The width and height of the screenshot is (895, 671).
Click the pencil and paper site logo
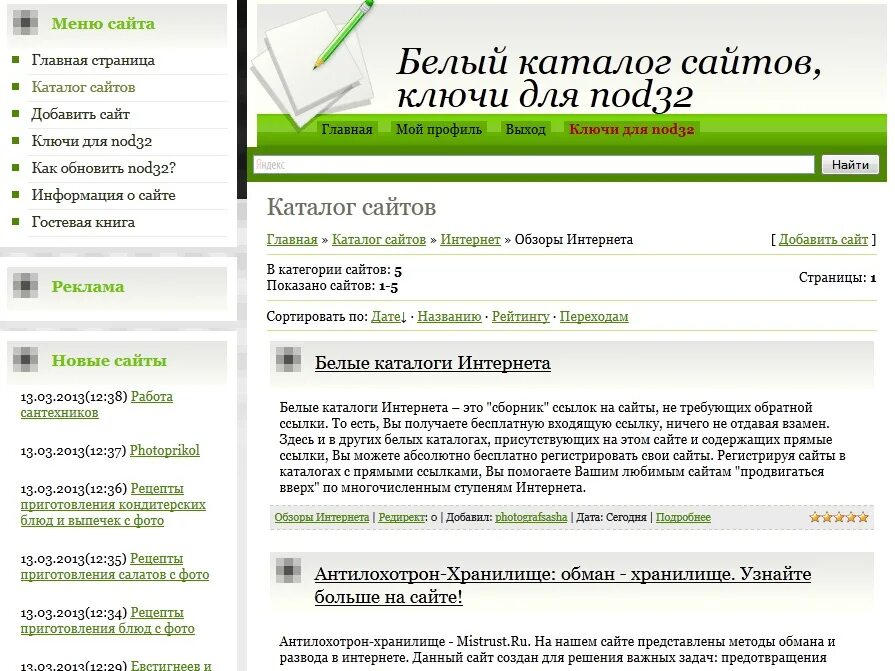click(x=315, y=66)
